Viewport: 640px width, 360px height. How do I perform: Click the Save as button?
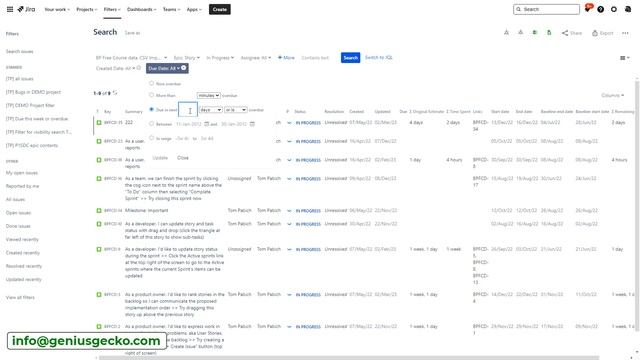(x=132, y=33)
